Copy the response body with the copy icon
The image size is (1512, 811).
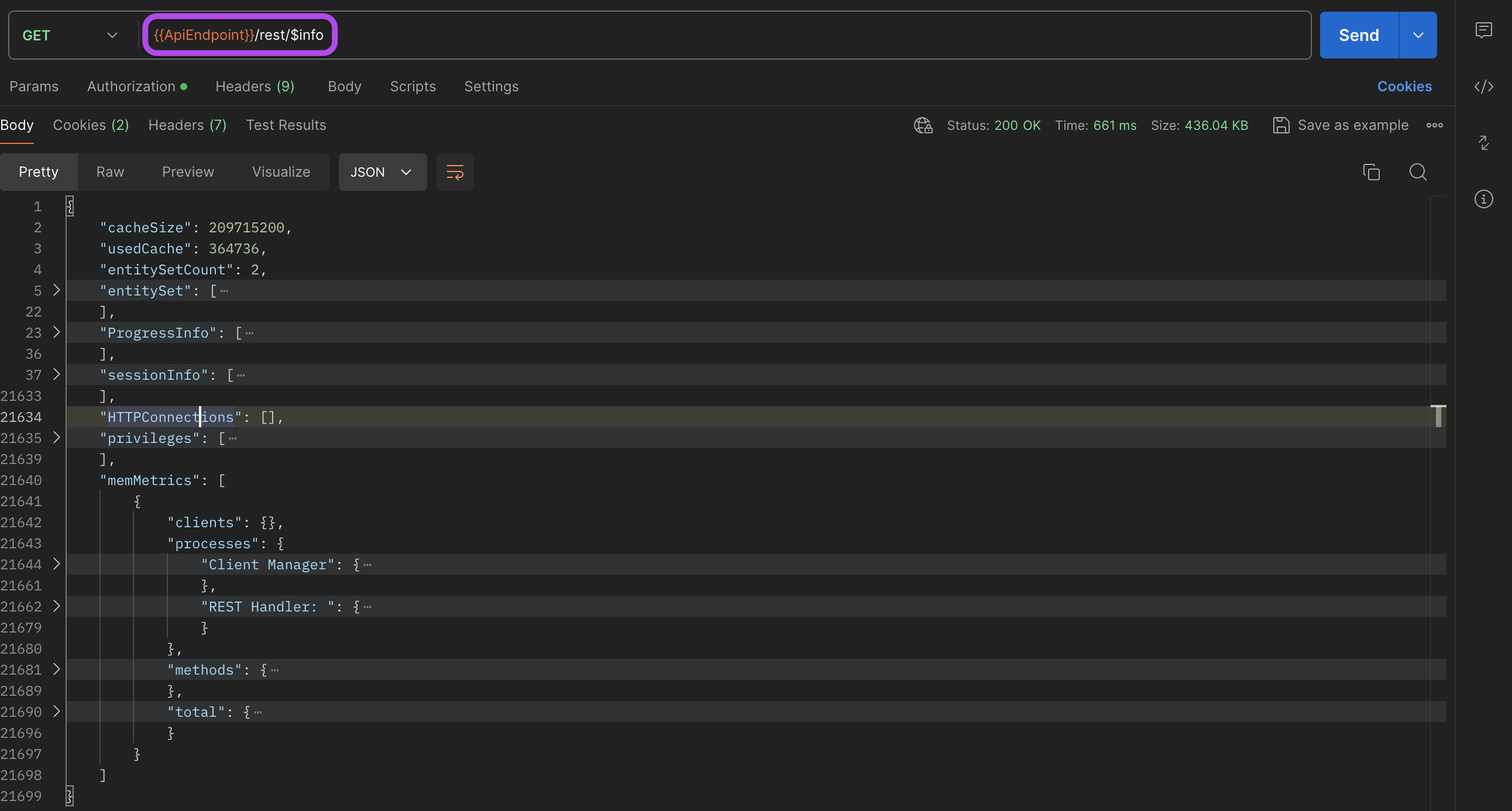point(1371,172)
